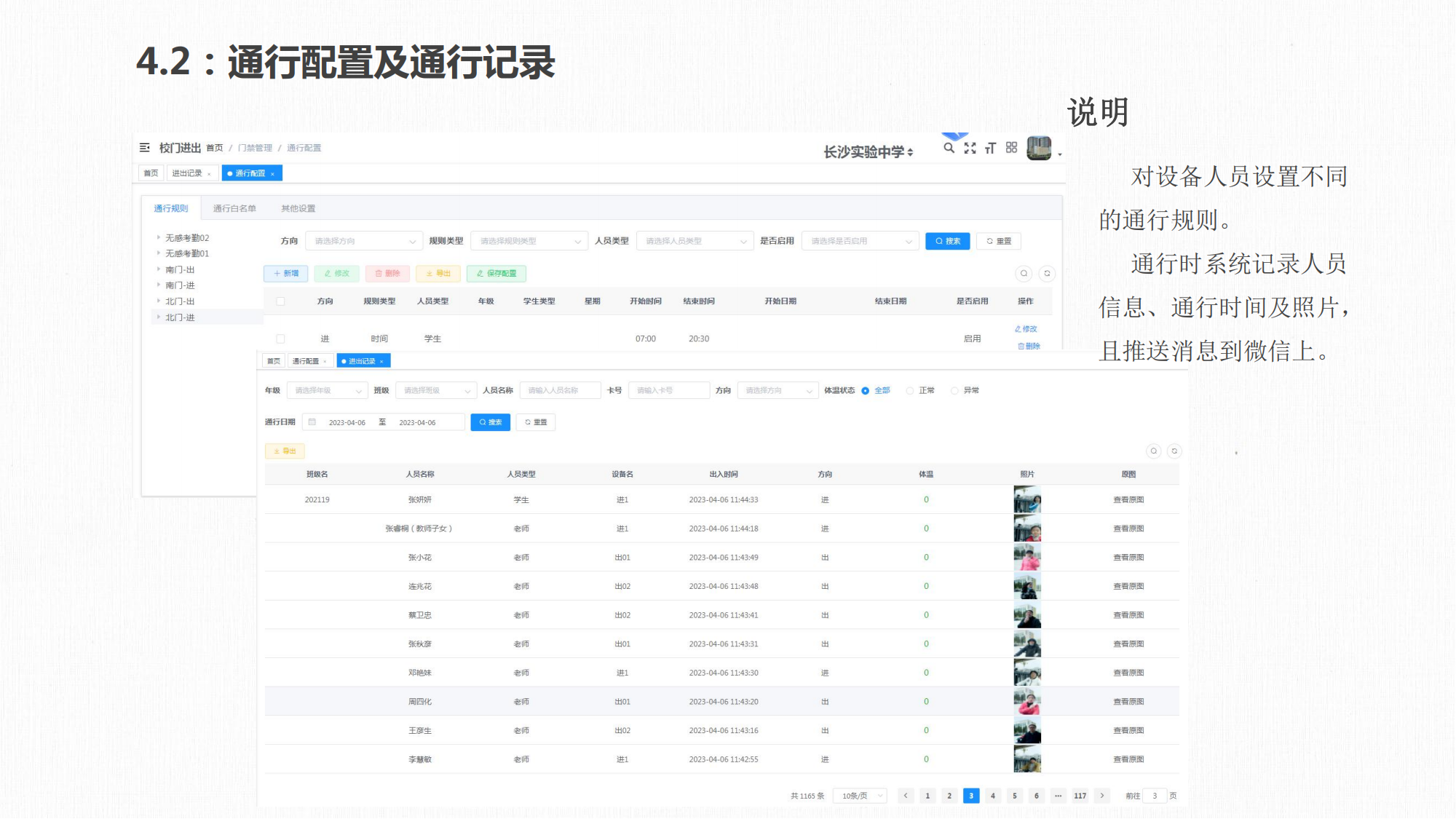Expand tree node 南门-出
1456x819 pixels.
pos(158,269)
